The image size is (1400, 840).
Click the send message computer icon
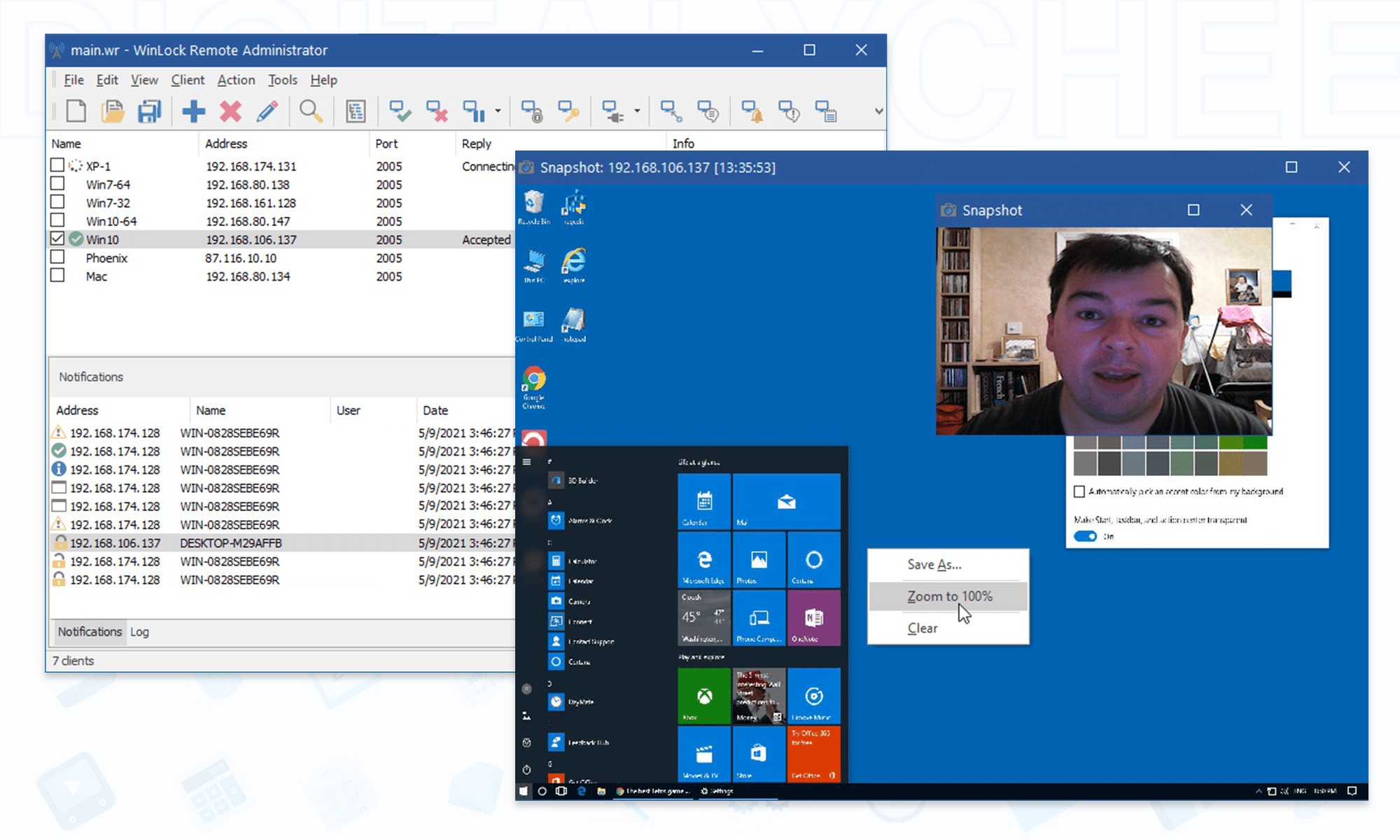(708, 111)
